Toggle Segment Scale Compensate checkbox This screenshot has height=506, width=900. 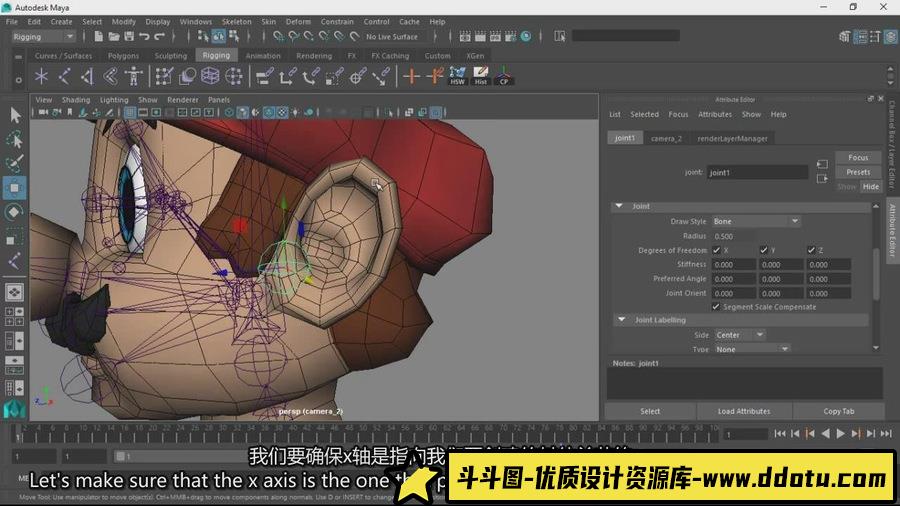tap(716, 307)
